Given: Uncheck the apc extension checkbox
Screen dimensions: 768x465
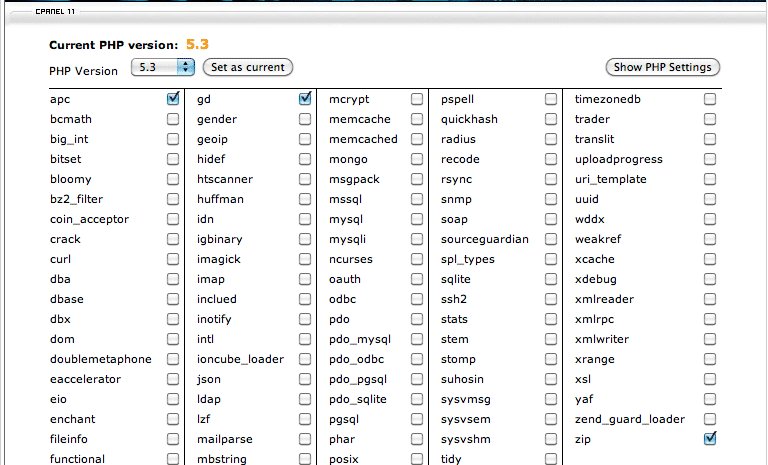Looking at the screenshot, I should [173, 98].
